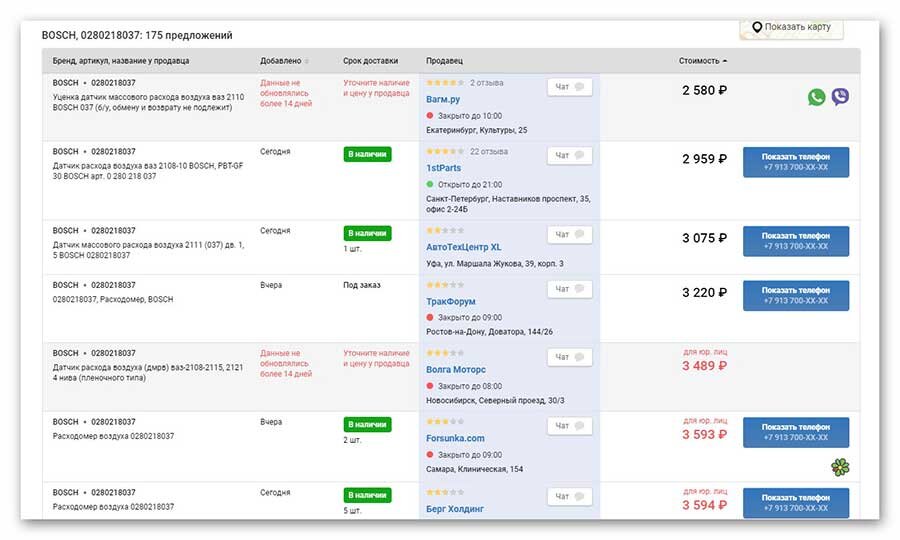Click star rating of Берг Холдинг seller
Viewport: 900px width, 540px height.
click(x=445, y=492)
